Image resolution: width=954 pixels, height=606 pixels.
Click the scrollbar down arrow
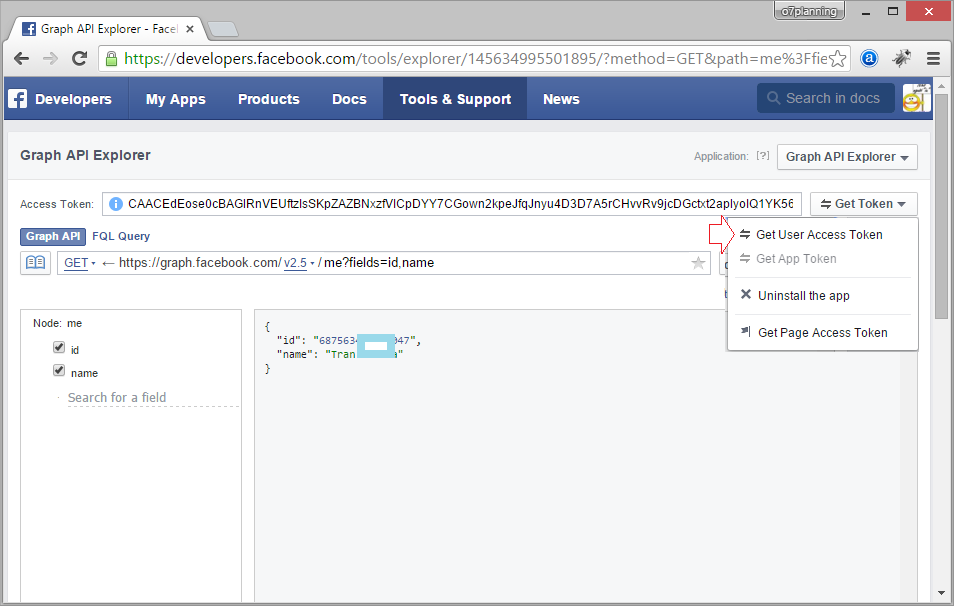941,592
